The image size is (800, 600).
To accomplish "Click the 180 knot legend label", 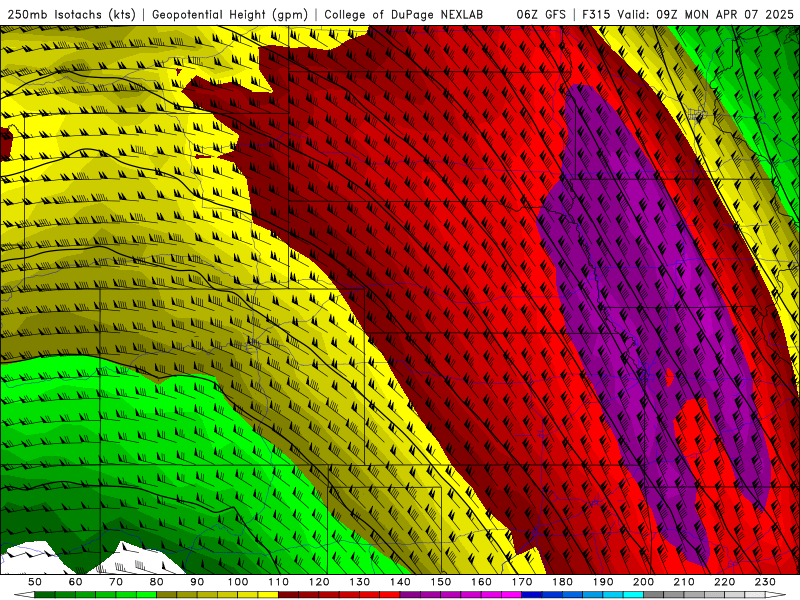I will coord(562,582).
